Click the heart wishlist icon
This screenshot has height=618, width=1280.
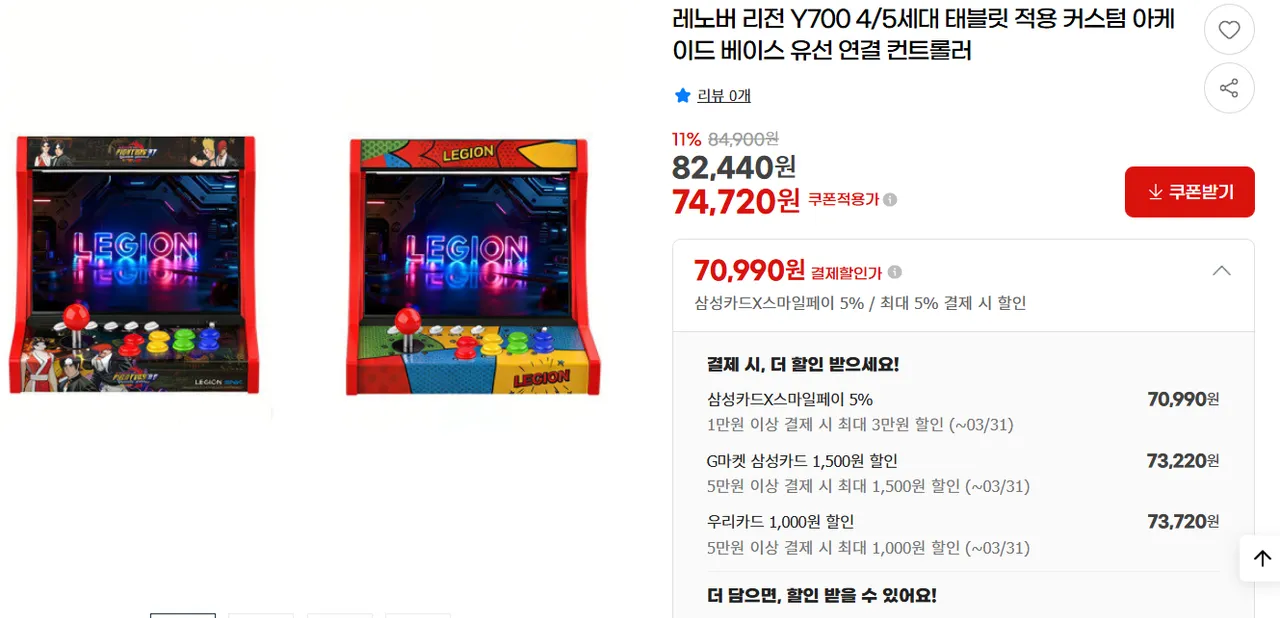[x=1229, y=30]
